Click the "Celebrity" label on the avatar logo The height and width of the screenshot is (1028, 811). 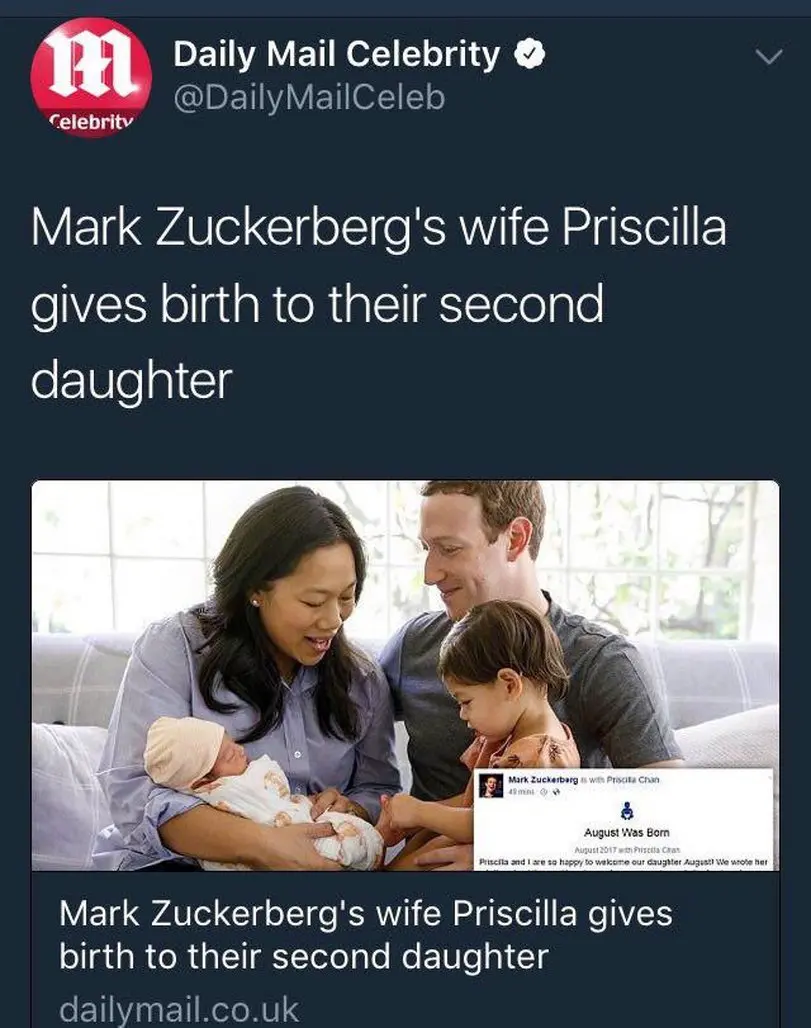[90, 121]
